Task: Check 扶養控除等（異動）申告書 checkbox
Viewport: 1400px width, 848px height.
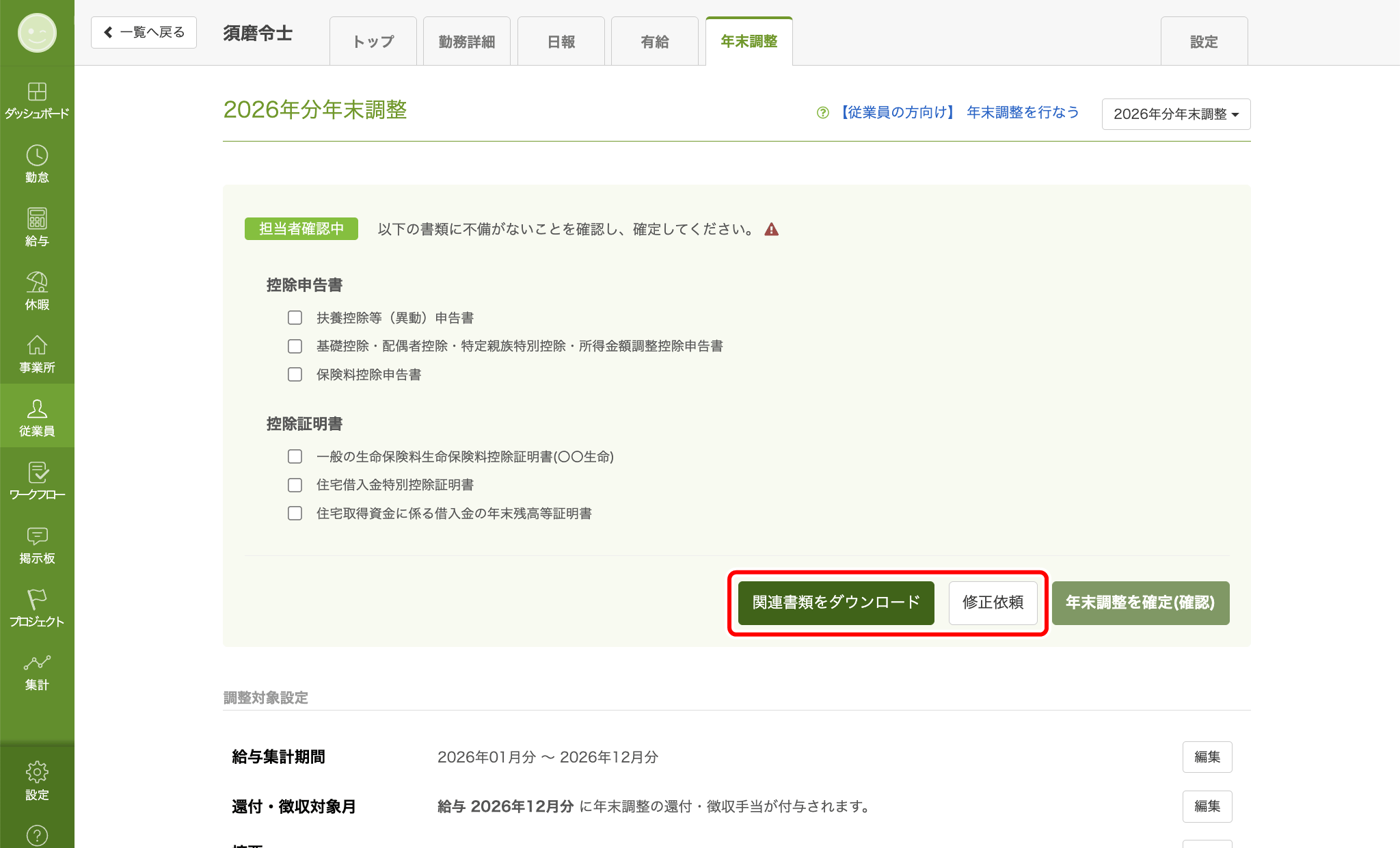Action: pos(295,317)
